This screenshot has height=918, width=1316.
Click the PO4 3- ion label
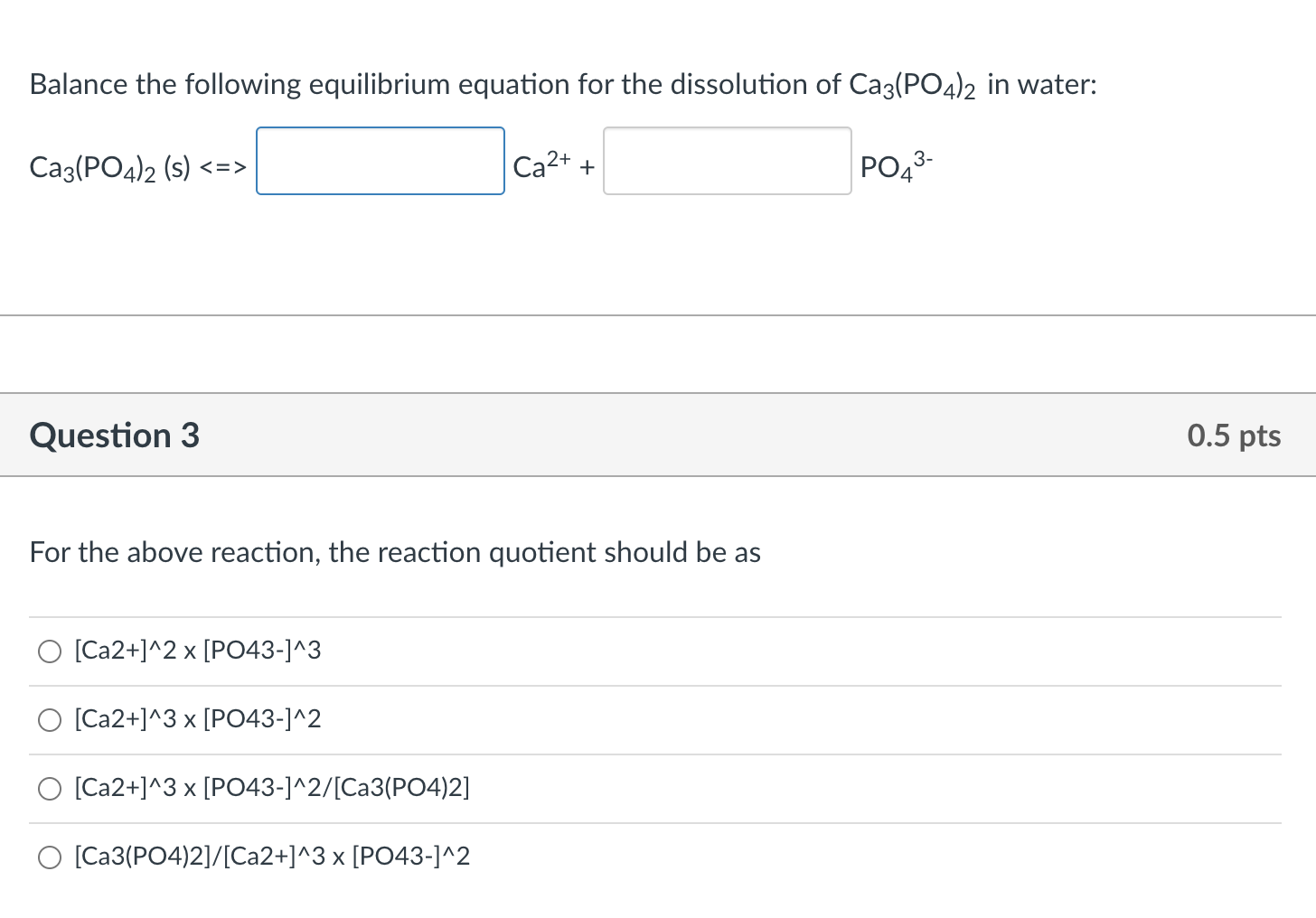[895, 166]
